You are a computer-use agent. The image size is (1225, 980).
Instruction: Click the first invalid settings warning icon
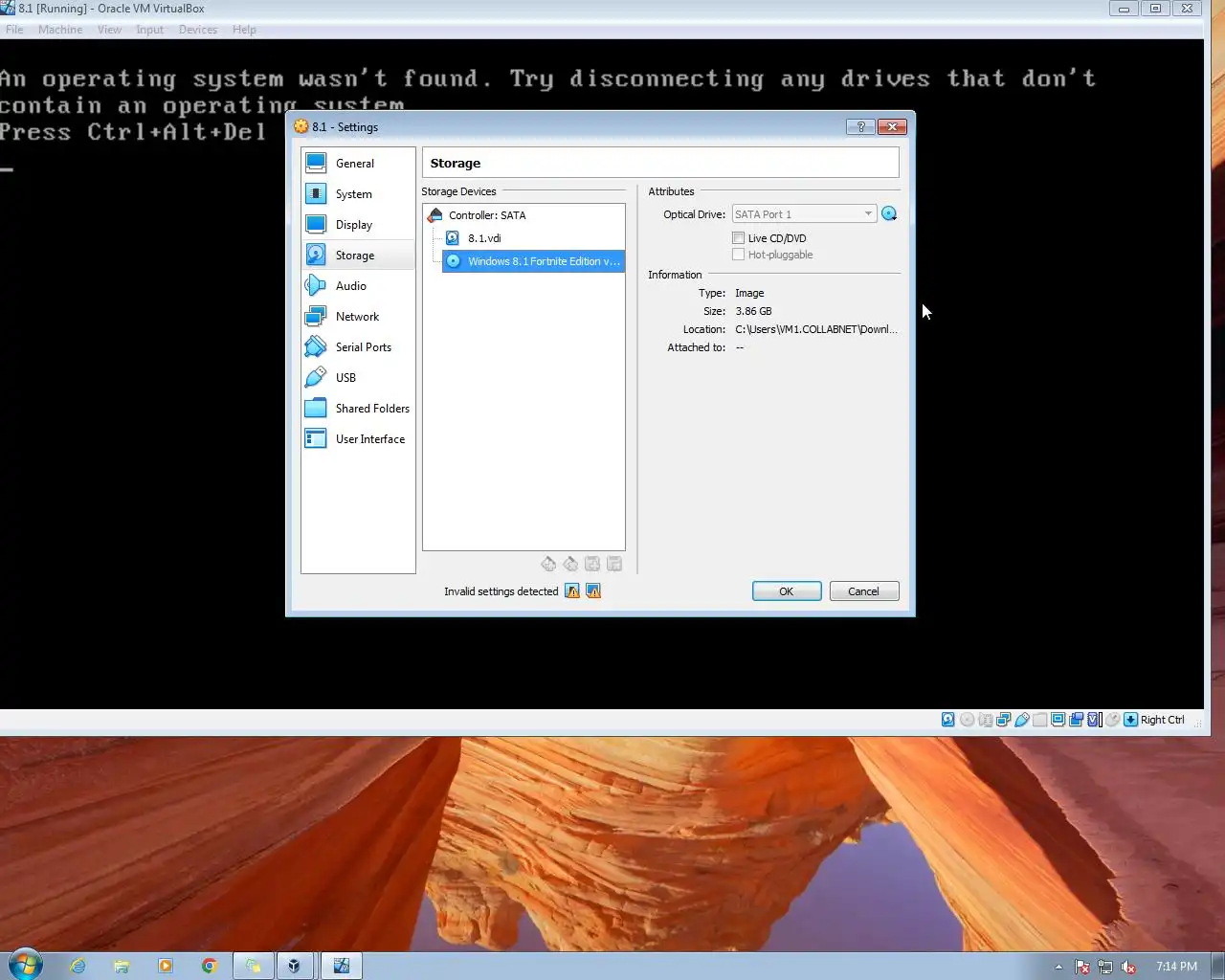tap(572, 591)
